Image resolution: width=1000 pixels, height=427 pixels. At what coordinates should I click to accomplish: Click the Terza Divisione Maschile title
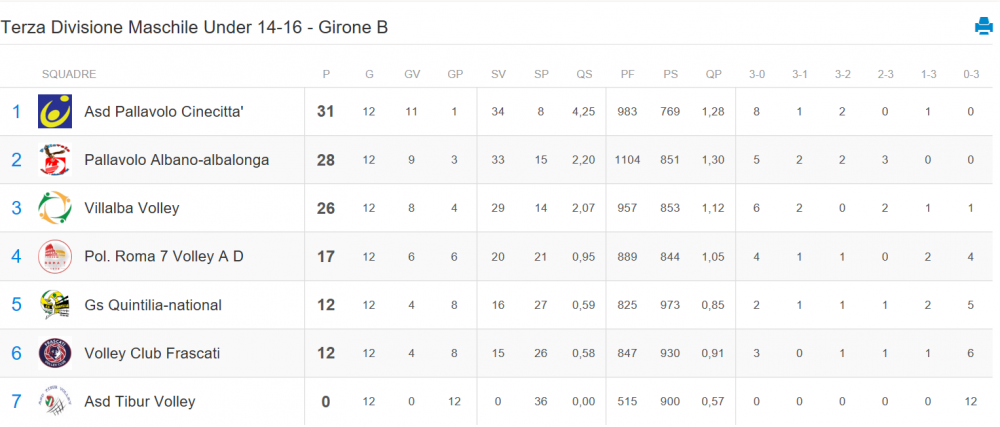click(194, 27)
